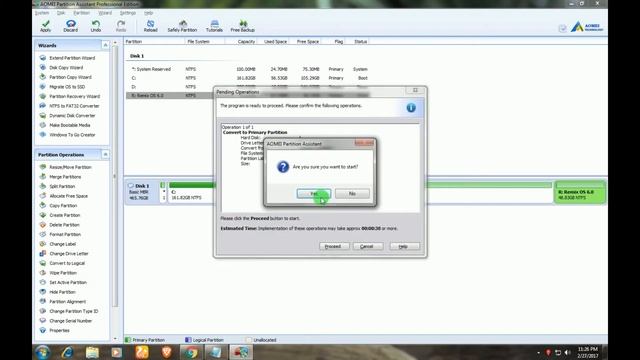640x360 pixels.
Task: Open Tutorials from toolbar
Action: point(214,26)
